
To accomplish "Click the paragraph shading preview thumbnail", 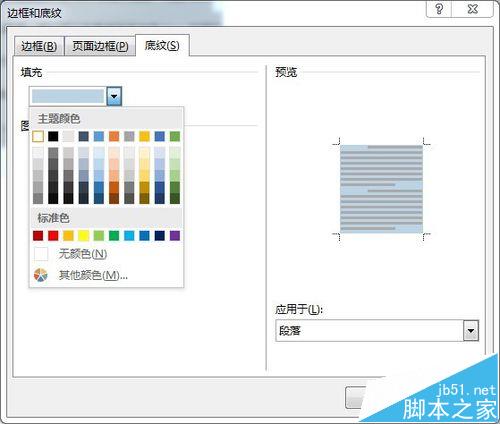I will (x=381, y=189).
